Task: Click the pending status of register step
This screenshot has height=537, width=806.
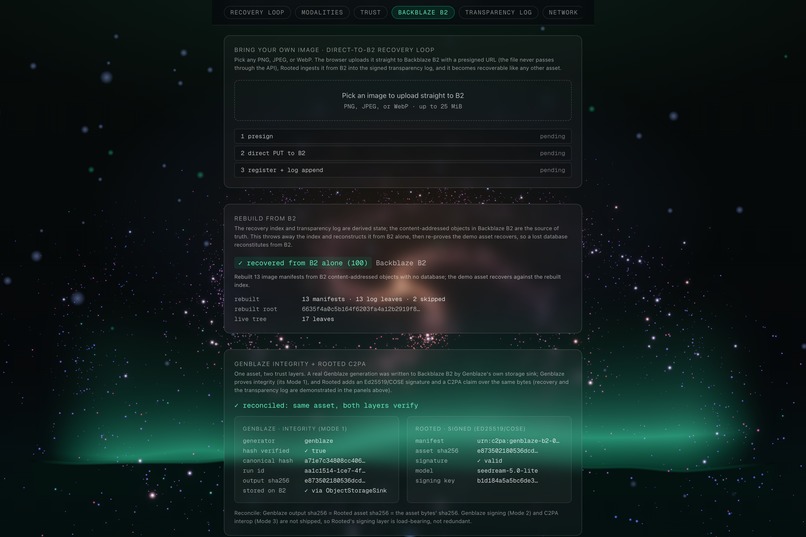Action: (x=552, y=170)
